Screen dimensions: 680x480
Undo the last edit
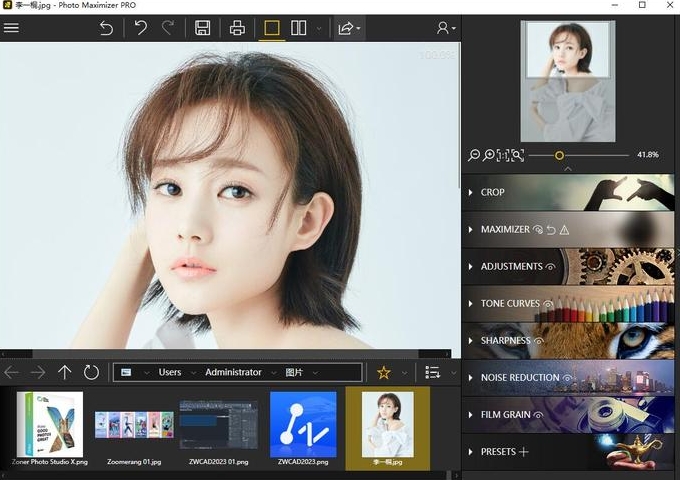click(x=141, y=28)
